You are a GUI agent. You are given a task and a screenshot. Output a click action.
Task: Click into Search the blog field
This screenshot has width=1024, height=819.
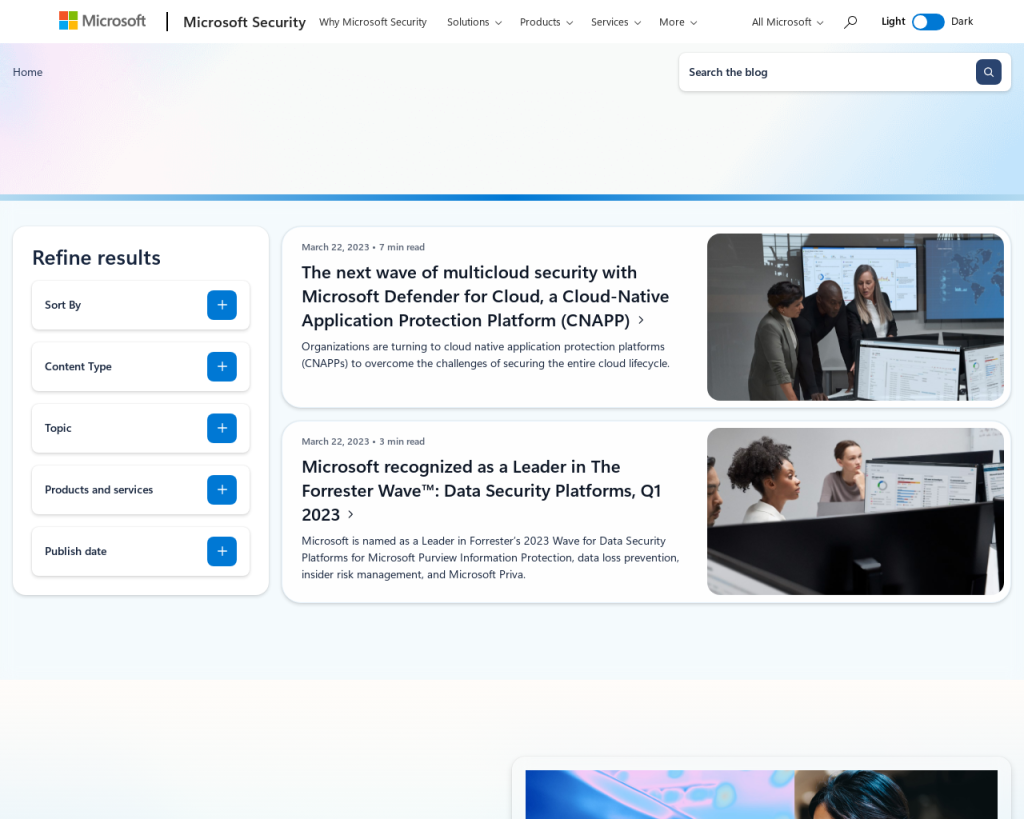[827, 72]
